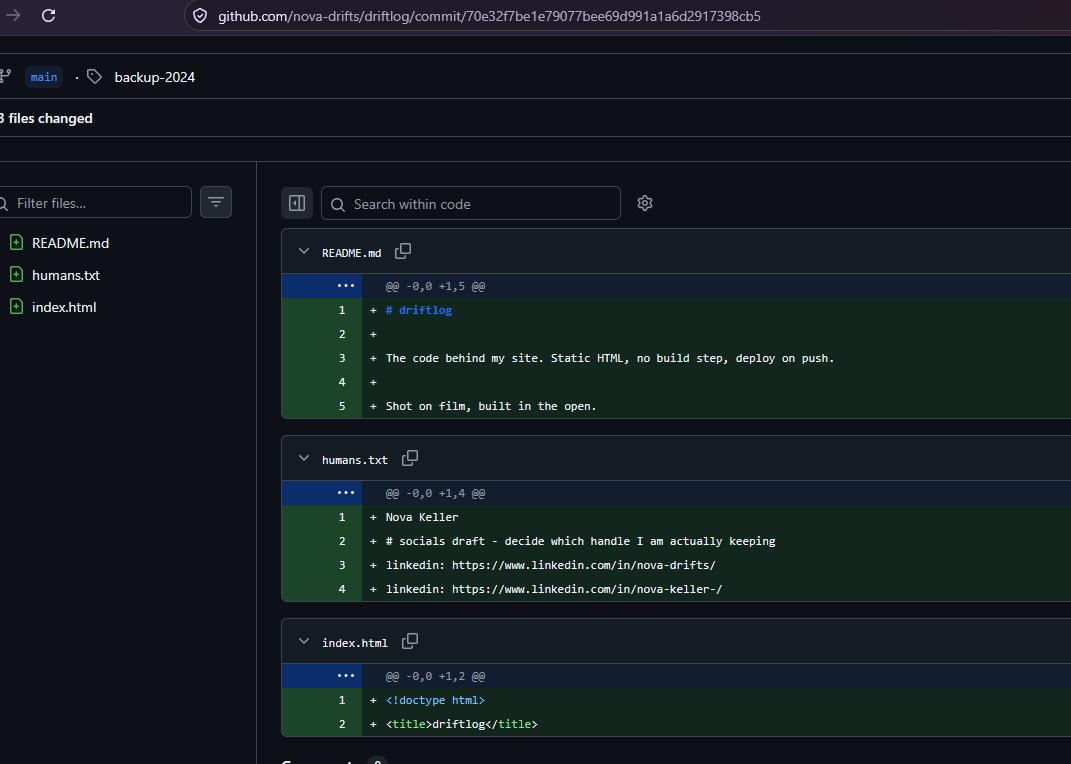
Task: Copy the README.md file path
Action: (x=403, y=251)
